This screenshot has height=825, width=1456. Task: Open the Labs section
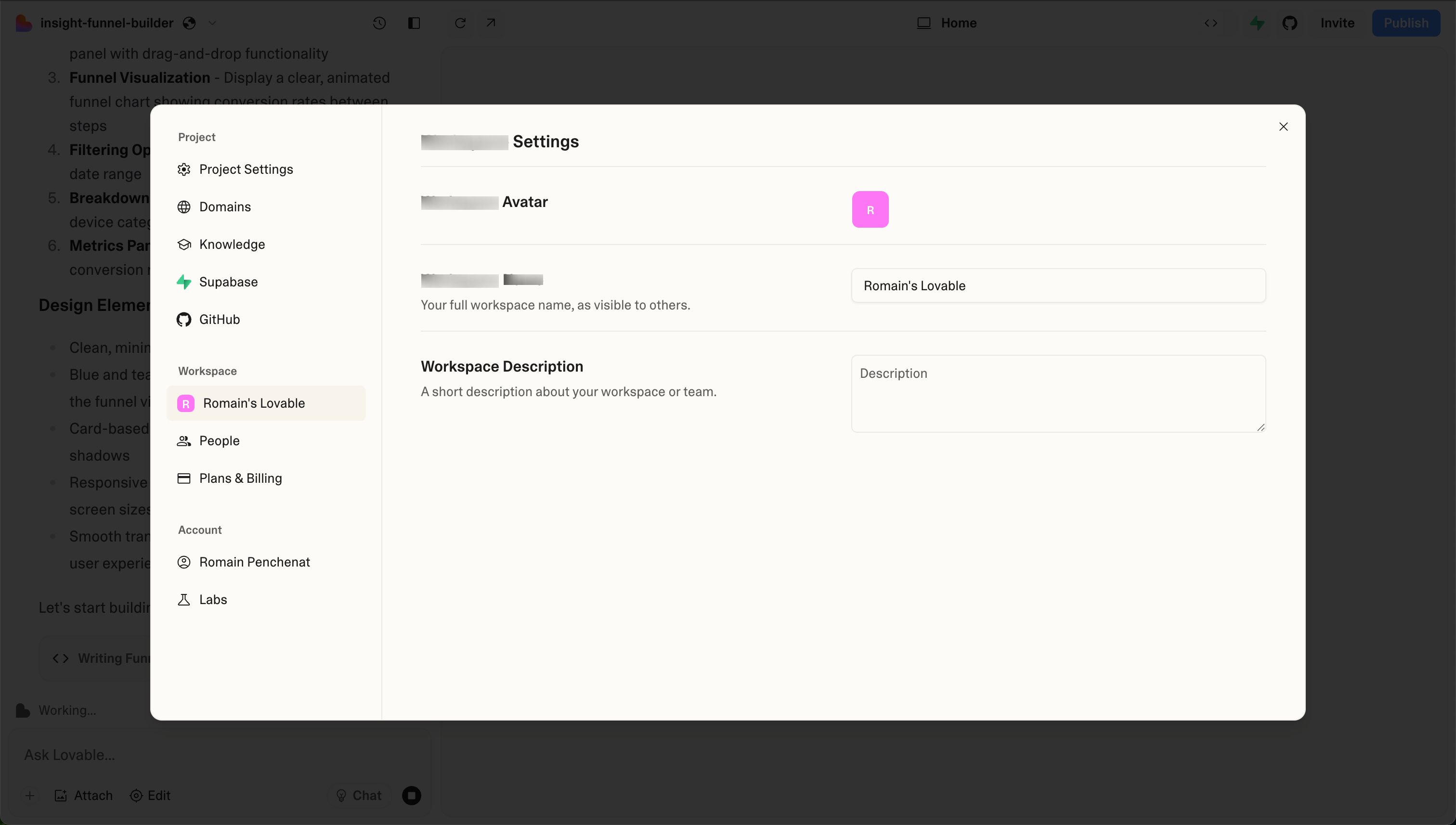click(x=265, y=599)
